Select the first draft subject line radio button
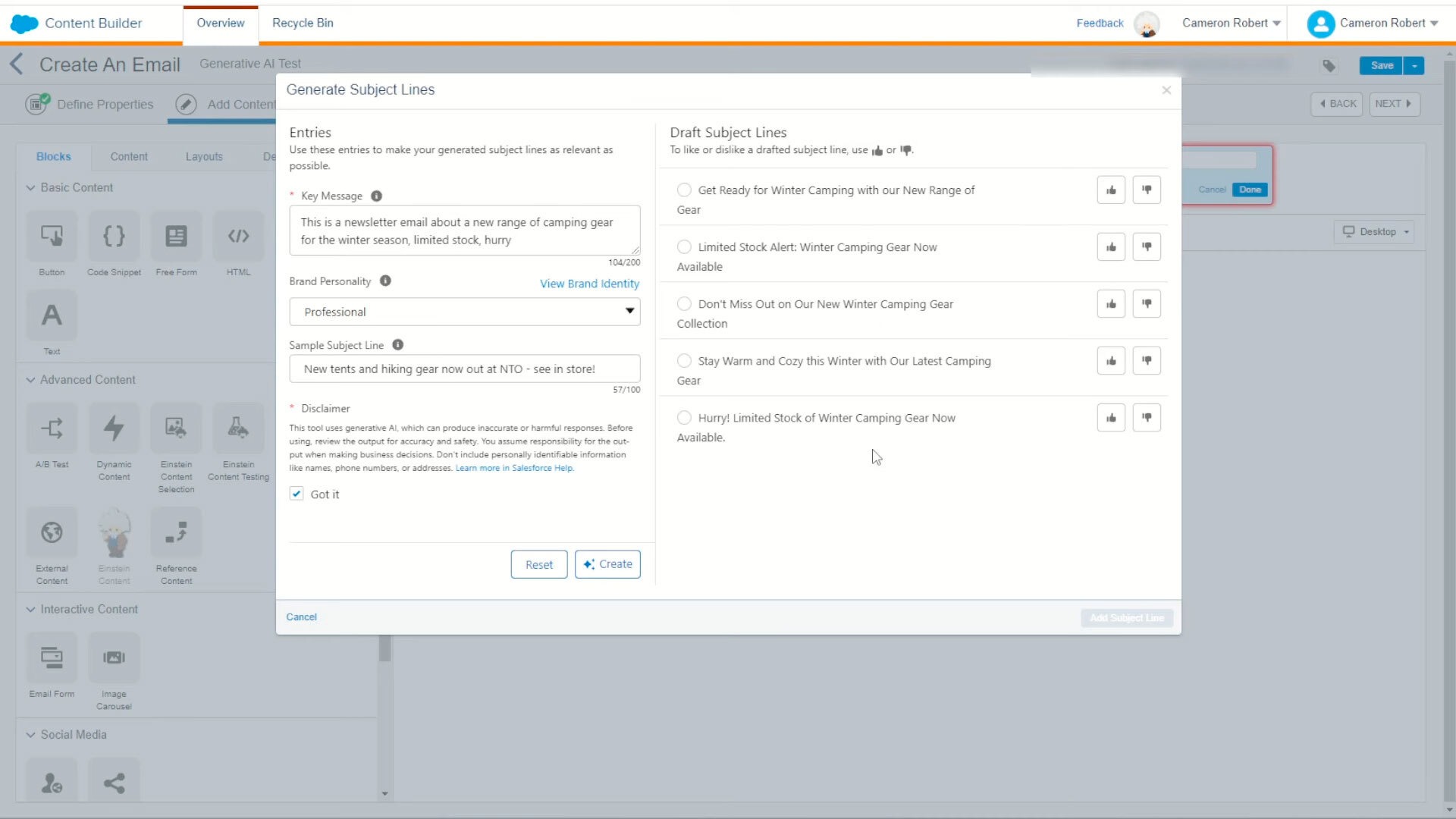This screenshot has width=1456, height=819. 684,189
